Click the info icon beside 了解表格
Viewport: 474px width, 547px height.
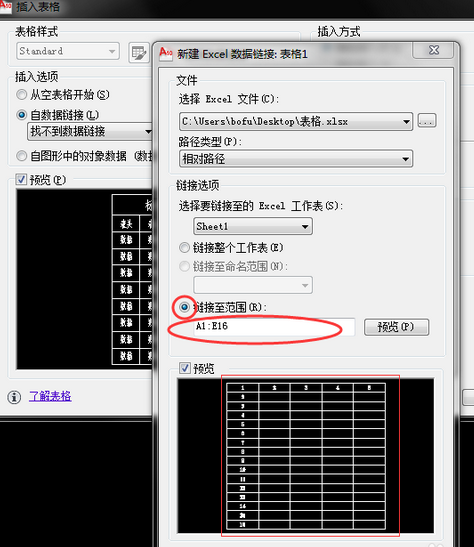pyautogui.click(x=14, y=397)
